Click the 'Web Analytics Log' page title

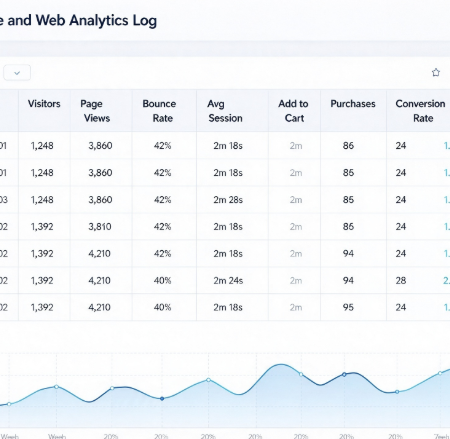[x=96, y=21]
